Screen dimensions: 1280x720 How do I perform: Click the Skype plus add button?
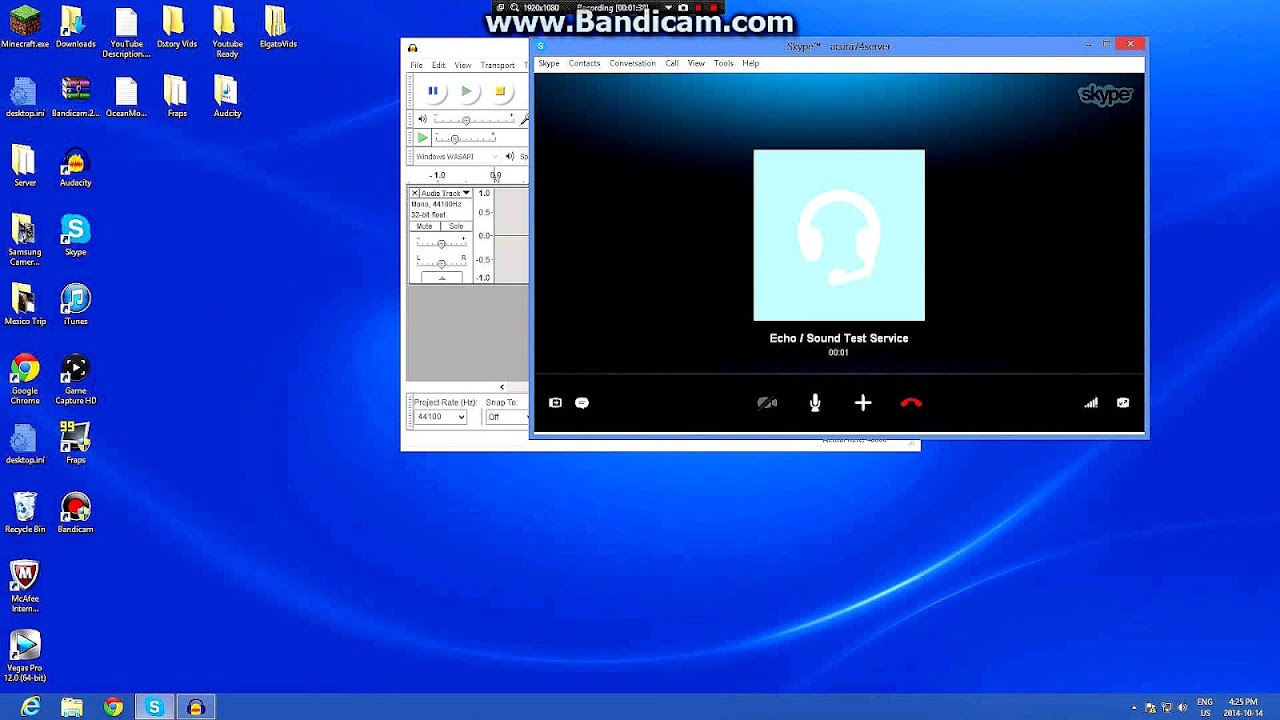click(863, 403)
